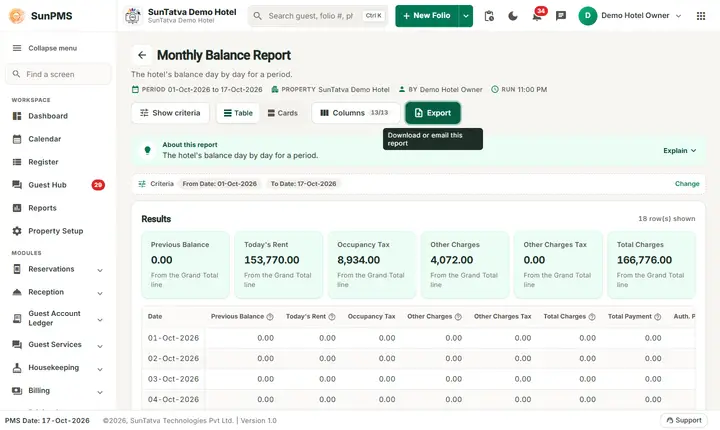Expand the Guest Services chevron

tap(100, 346)
